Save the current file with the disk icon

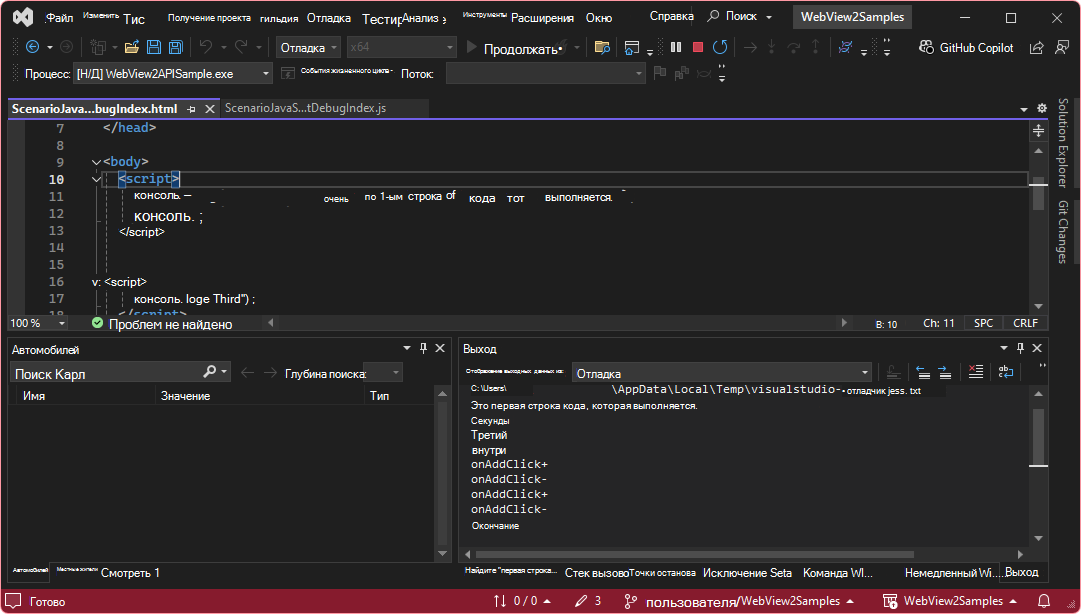point(154,47)
